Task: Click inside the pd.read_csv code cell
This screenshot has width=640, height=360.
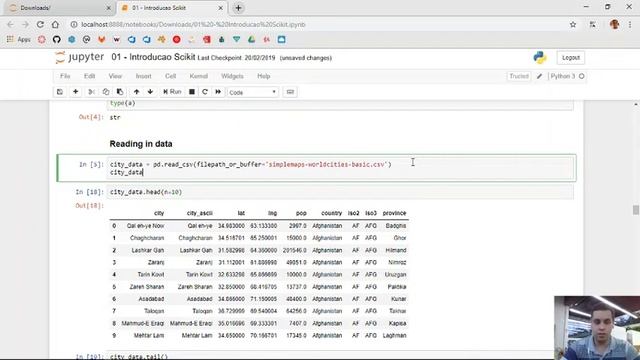Action: [341, 168]
